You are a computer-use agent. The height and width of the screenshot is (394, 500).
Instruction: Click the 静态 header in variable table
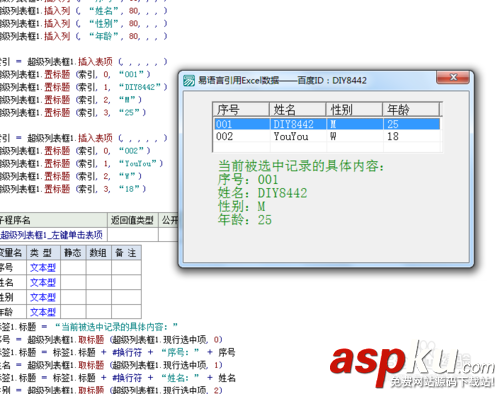(x=73, y=253)
